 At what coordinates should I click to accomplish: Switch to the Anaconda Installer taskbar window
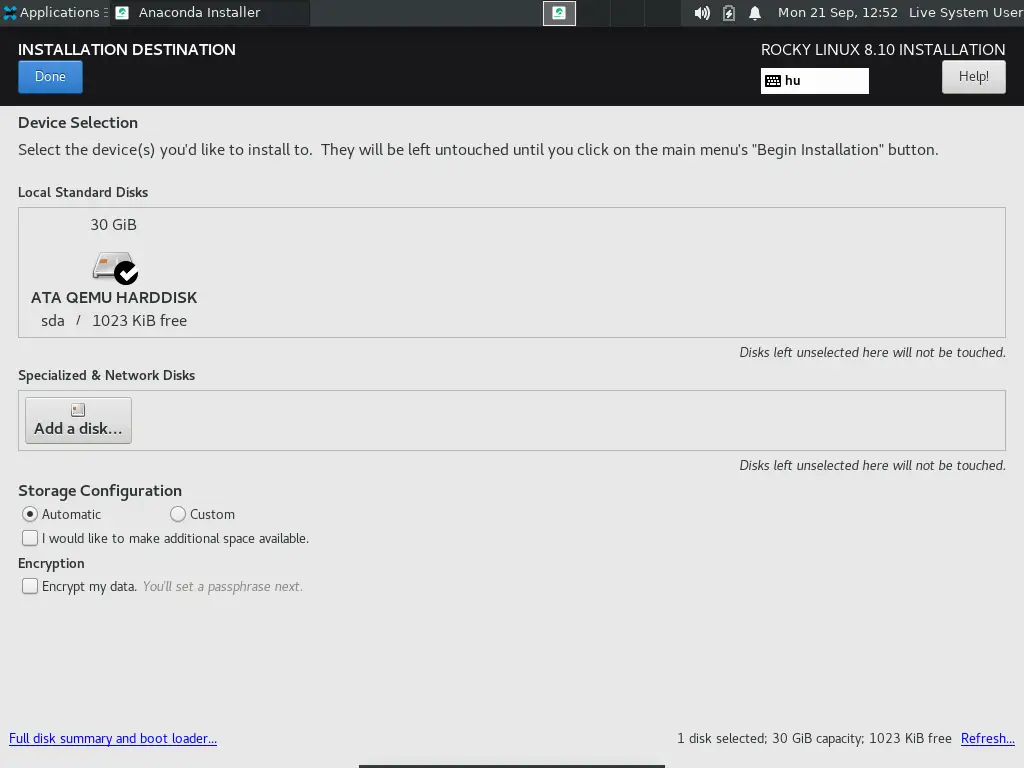pyautogui.click(x=210, y=12)
